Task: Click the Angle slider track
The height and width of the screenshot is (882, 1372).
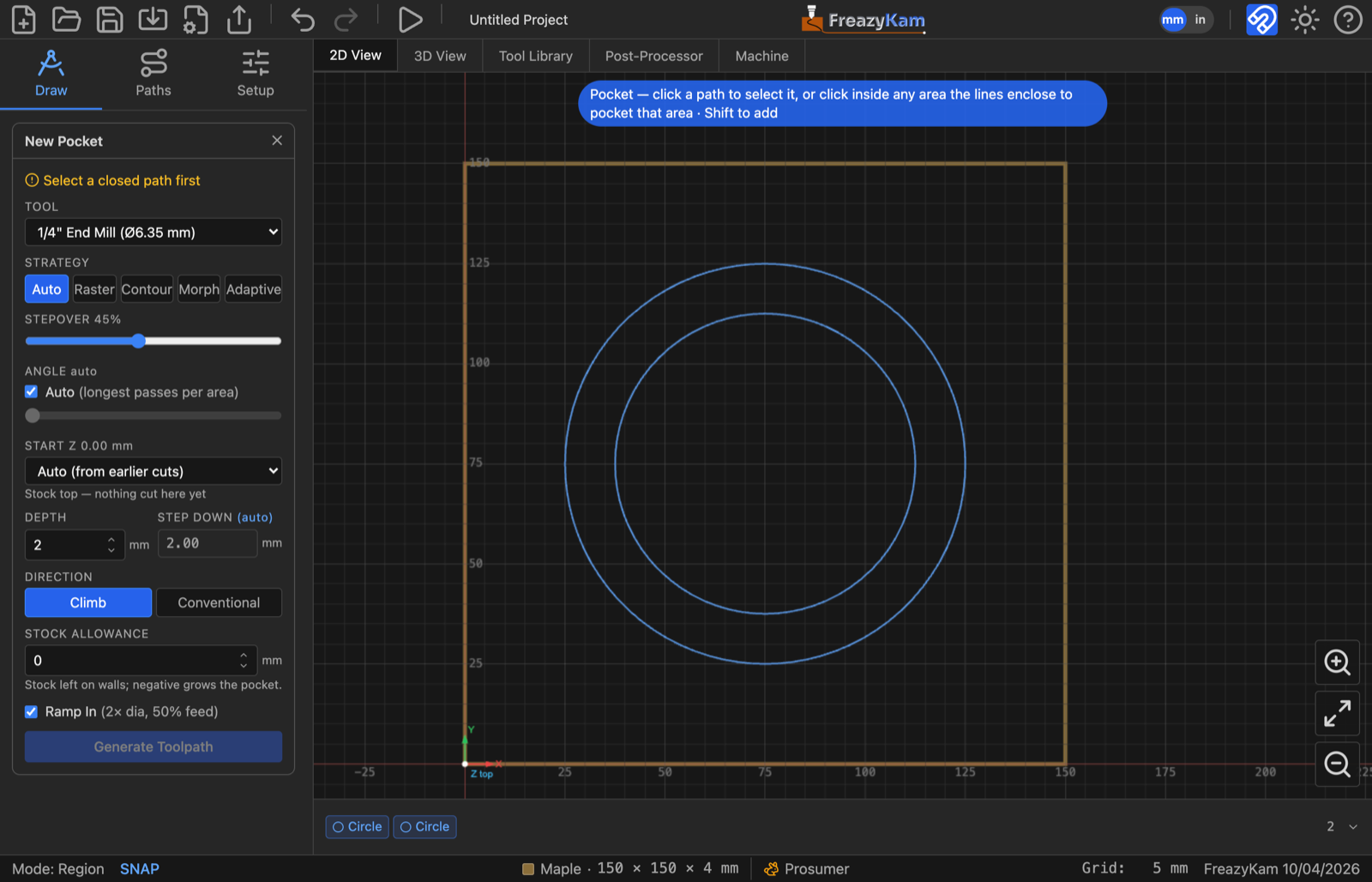Action: [x=153, y=415]
